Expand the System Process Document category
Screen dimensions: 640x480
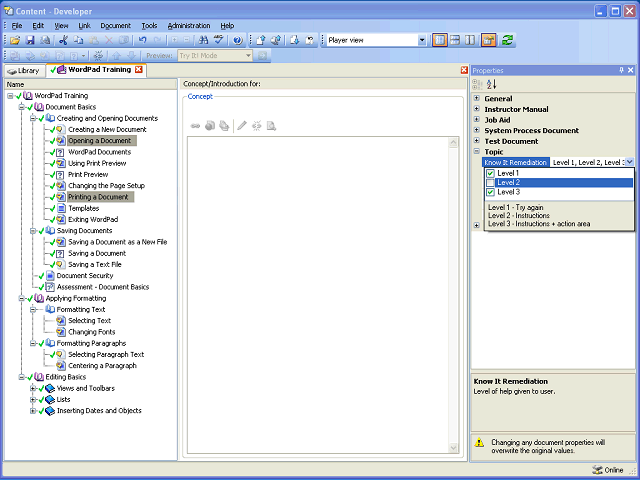476,130
